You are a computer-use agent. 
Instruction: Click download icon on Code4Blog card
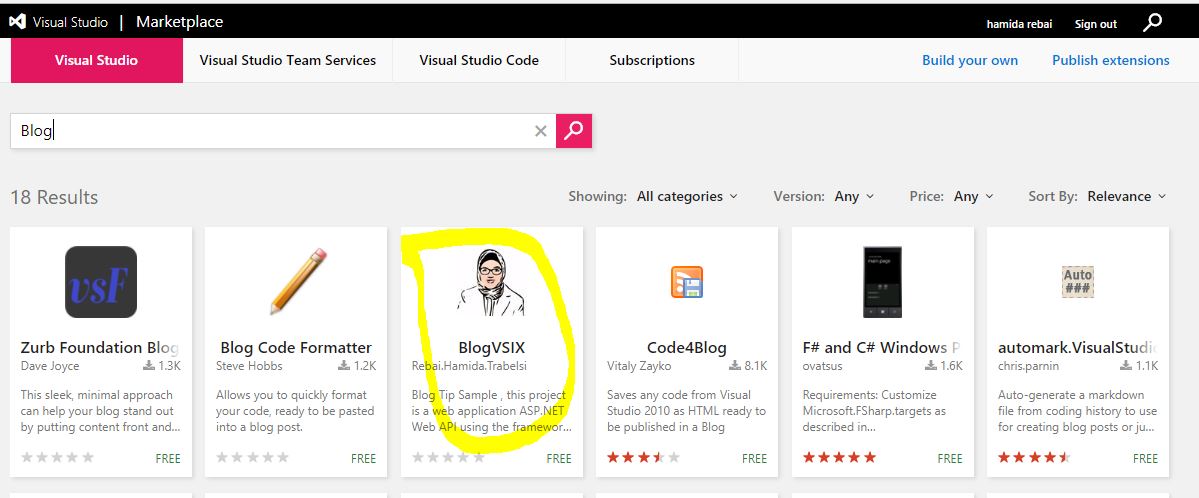(x=736, y=366)
